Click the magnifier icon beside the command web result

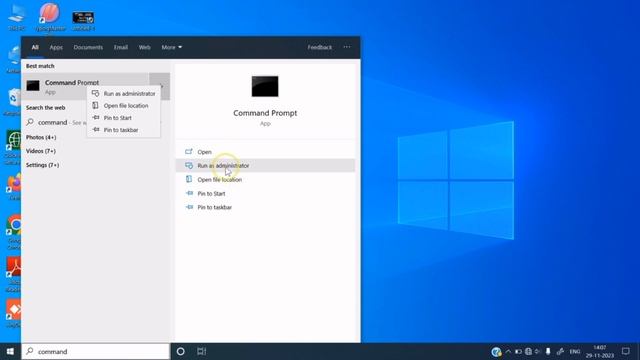(x=30, y=122)
